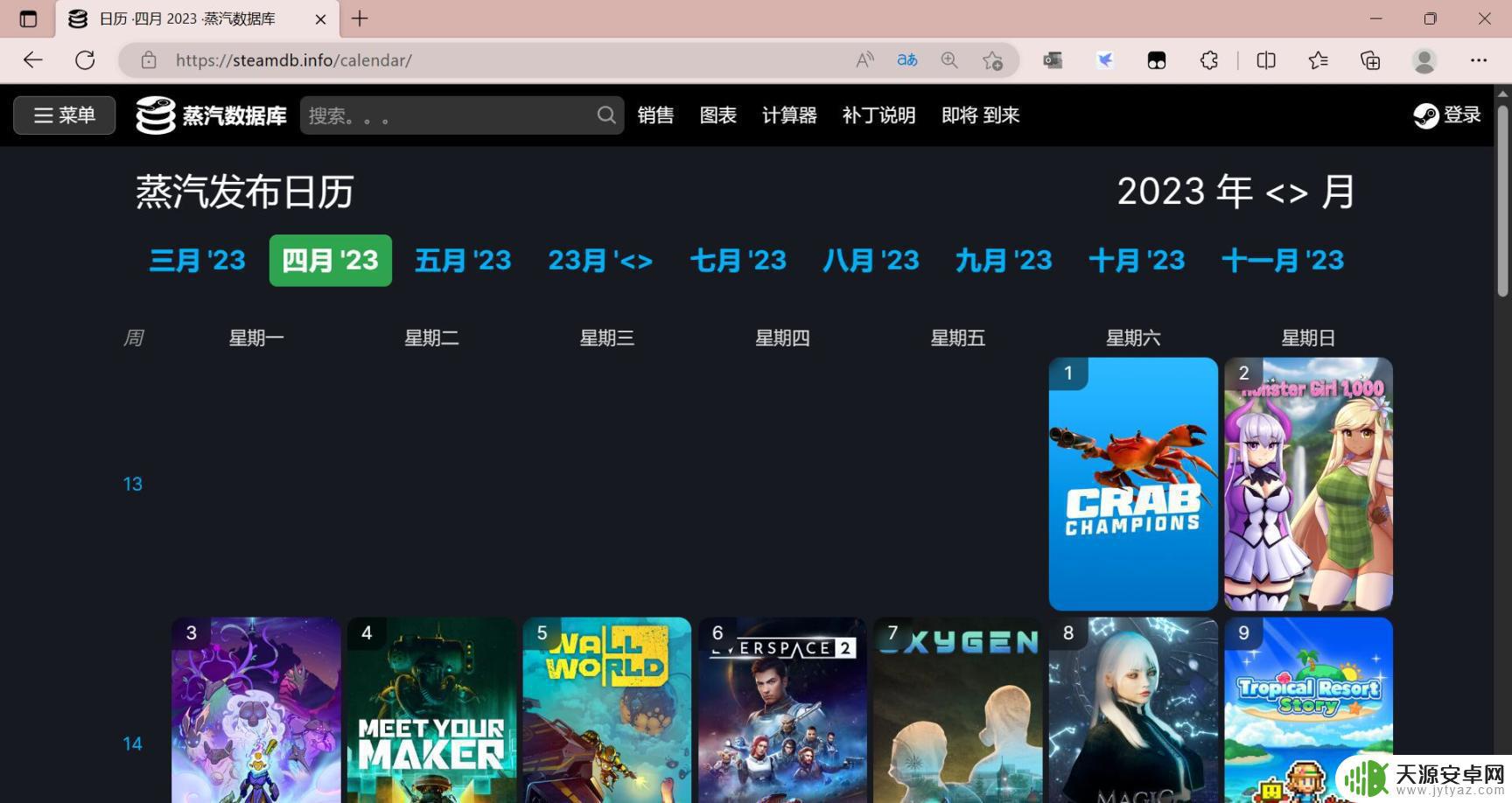This screenshot has height=803, width=1512.
Task: Switch to 九月 '23 month
Action: (1004, 261)
